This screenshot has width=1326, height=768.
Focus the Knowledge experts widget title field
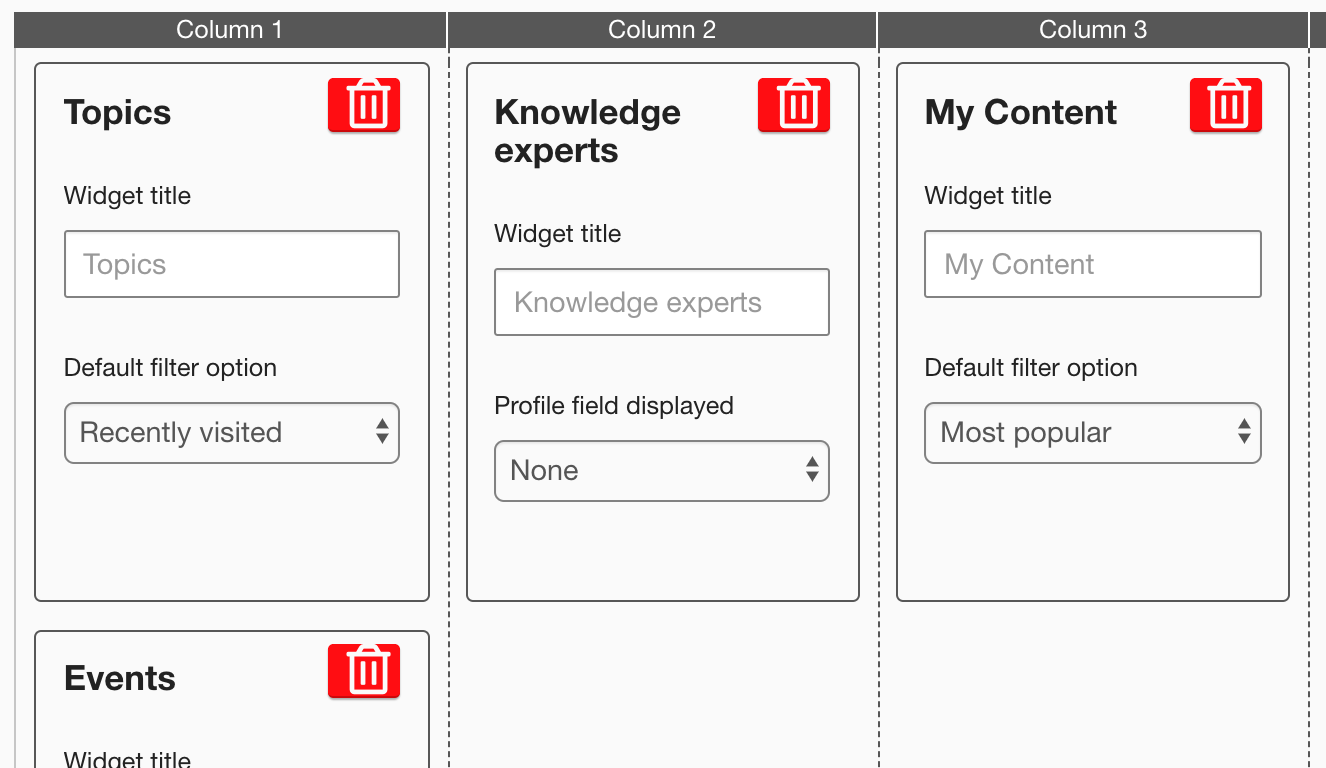pos(662,302)
